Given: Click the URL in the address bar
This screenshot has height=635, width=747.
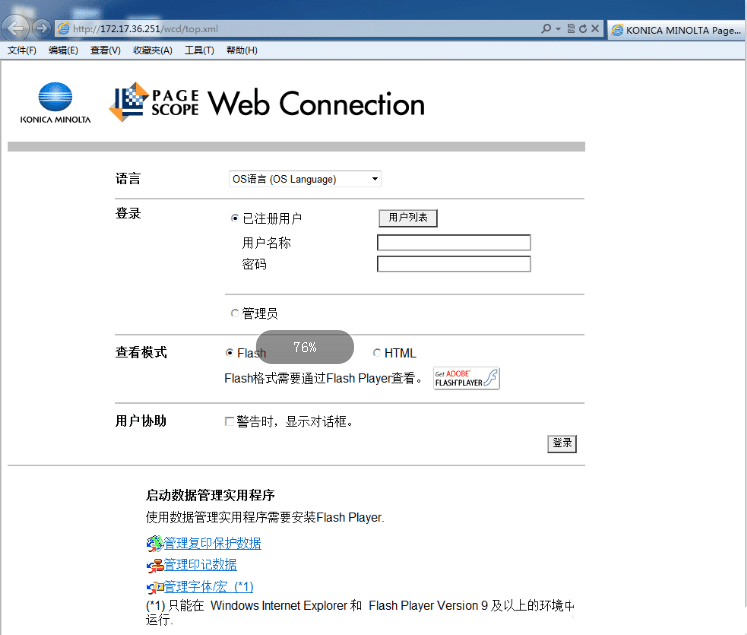Looking at the screenshot, I should [145, 29].
